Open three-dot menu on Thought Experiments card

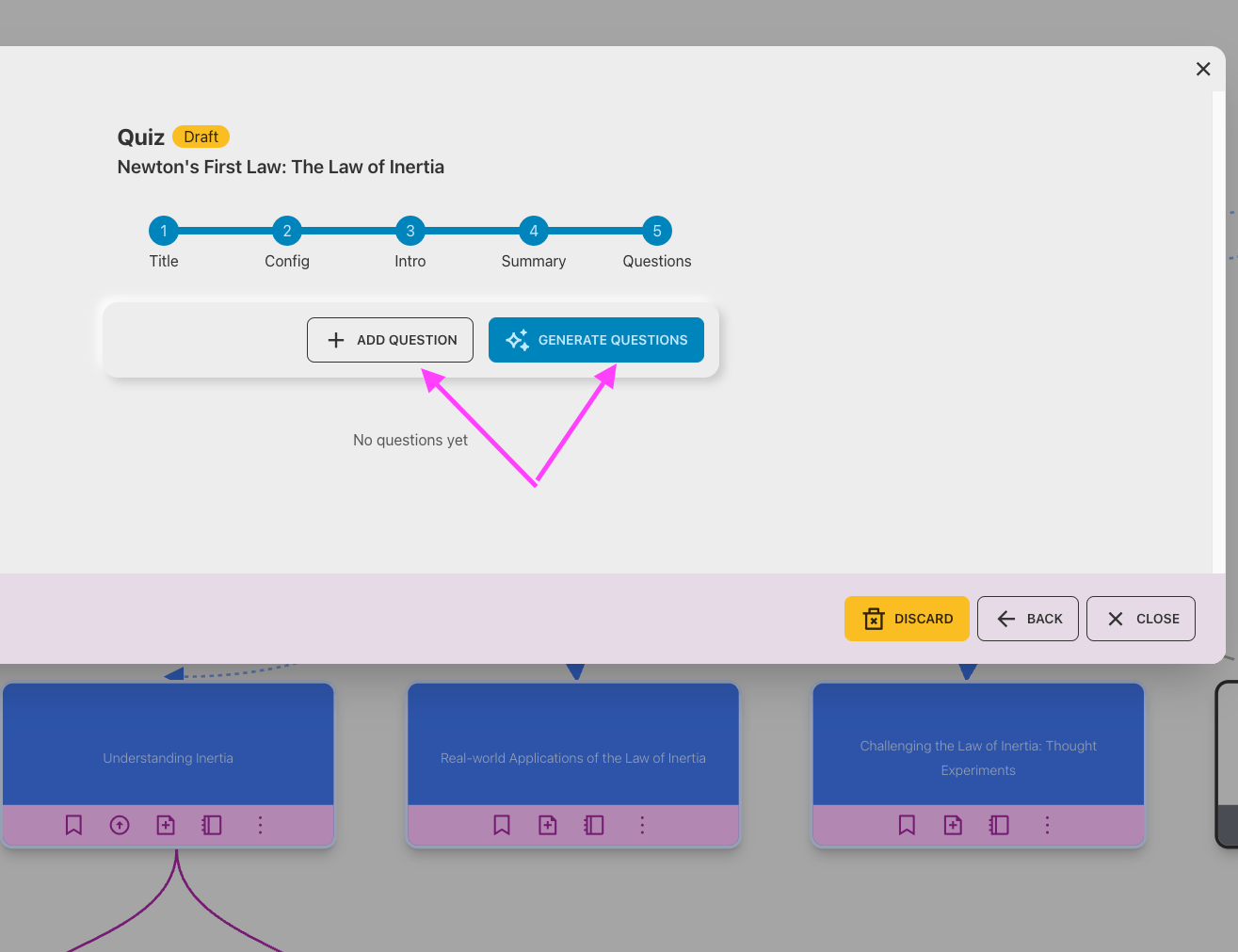click(1047, 825)
